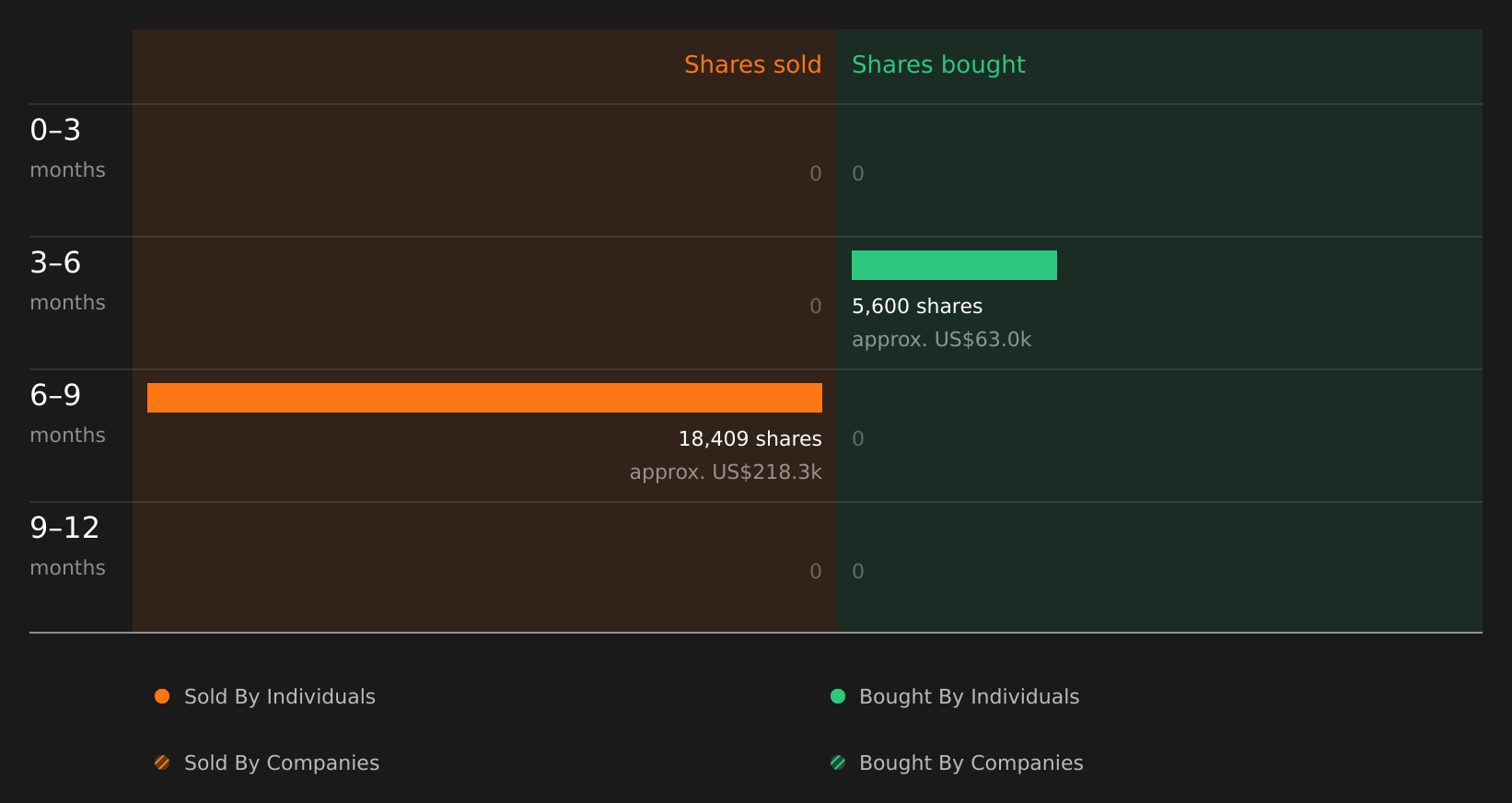Click the 5,600 shares value text
The height and width of the screenshot is (803, 1512).
click(917, 307)
